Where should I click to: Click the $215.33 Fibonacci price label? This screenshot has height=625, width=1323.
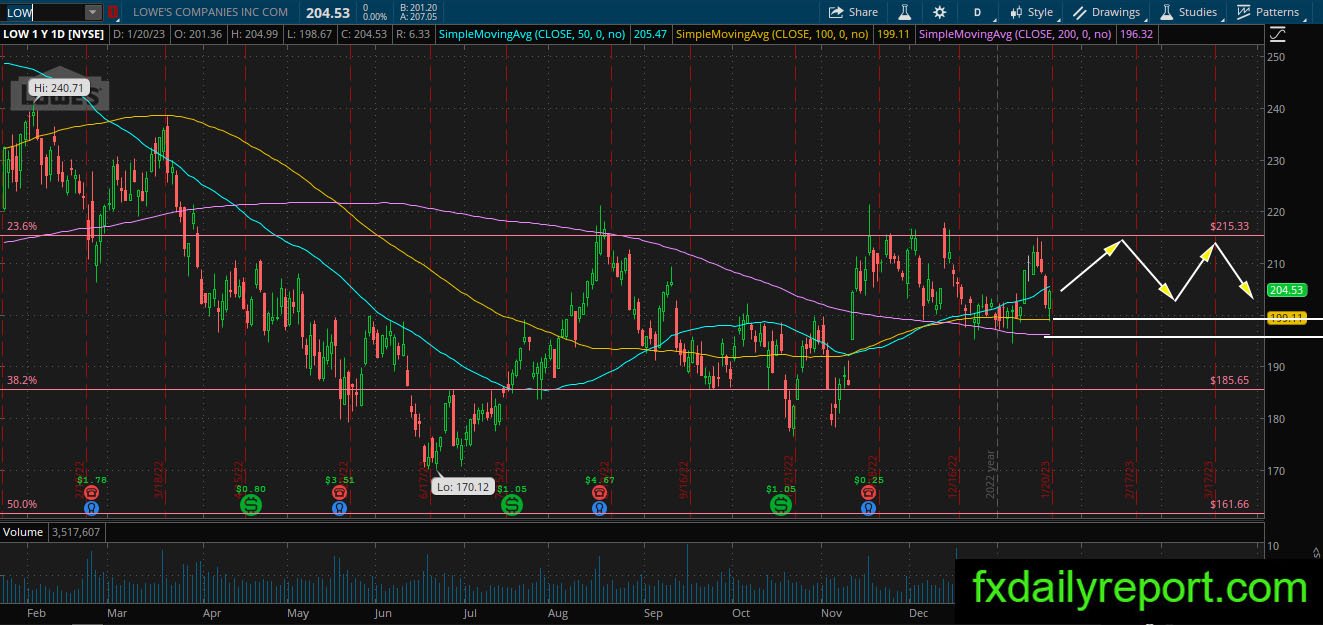pos(1229,227)
